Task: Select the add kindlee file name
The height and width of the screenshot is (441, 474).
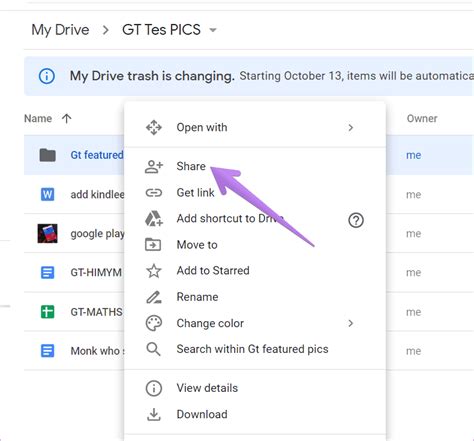Action: click(x=97, y=194)
